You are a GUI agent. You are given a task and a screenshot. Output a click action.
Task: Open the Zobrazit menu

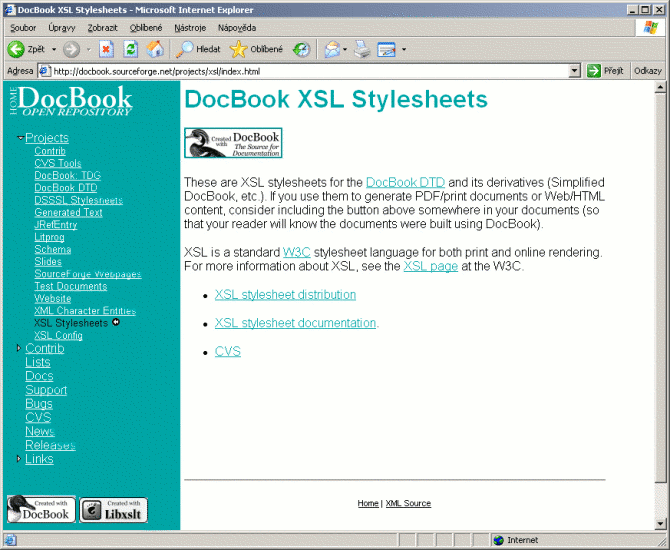click(103, 28)
